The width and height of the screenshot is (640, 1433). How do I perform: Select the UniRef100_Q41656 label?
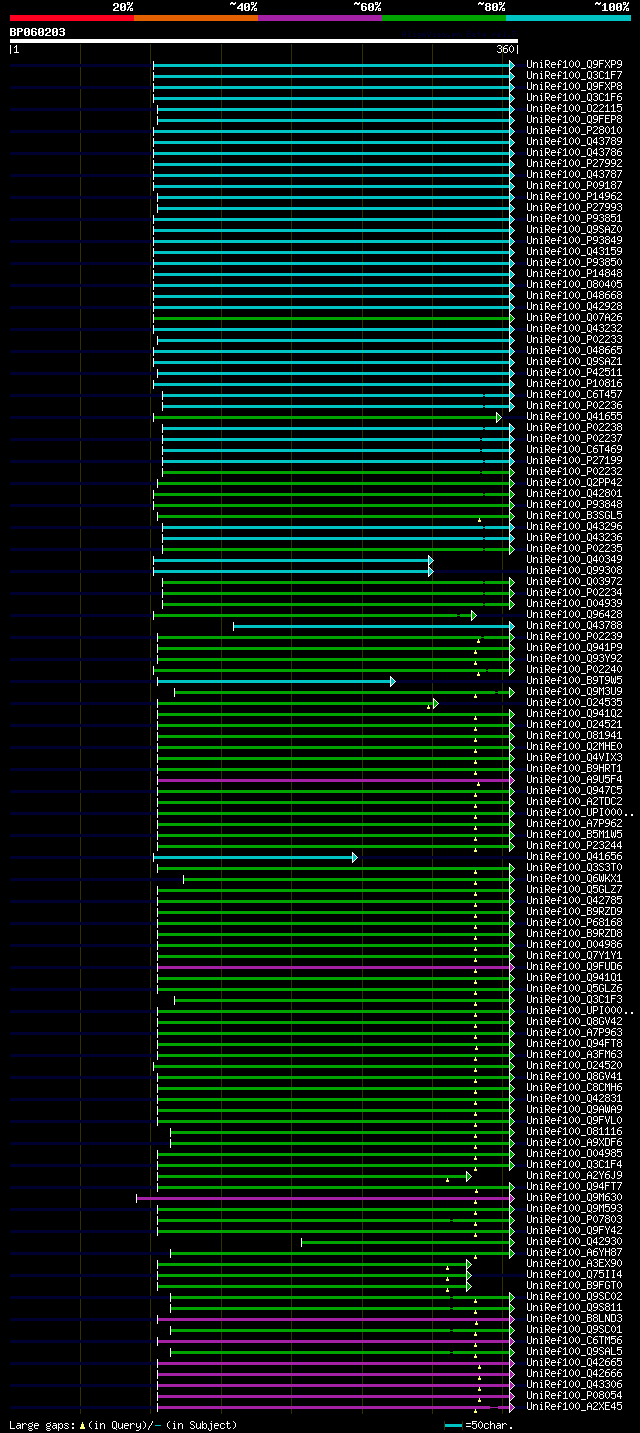pyautogui.click(x=575, y=856)
